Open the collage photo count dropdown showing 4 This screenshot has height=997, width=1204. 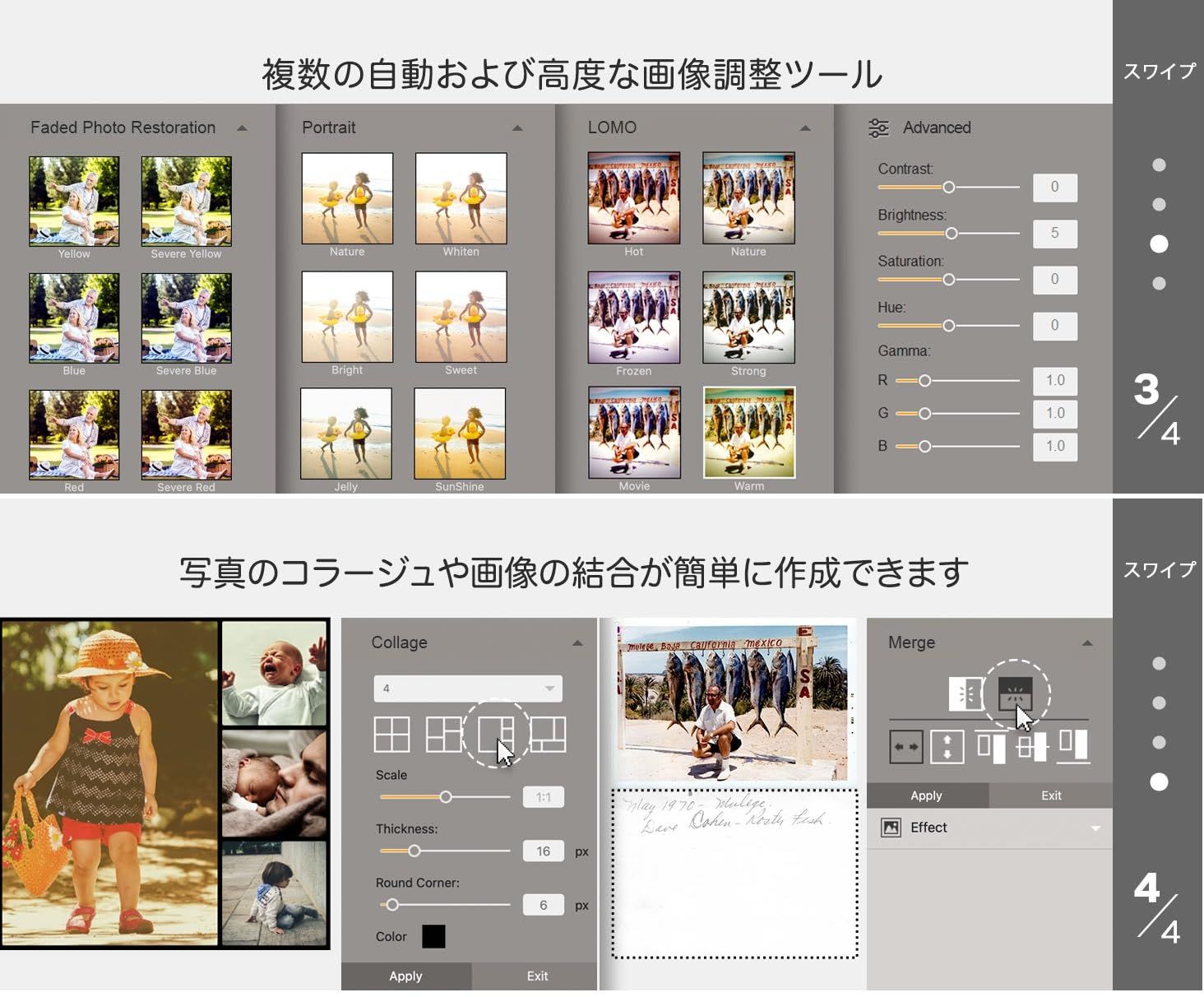coord(468,689)
